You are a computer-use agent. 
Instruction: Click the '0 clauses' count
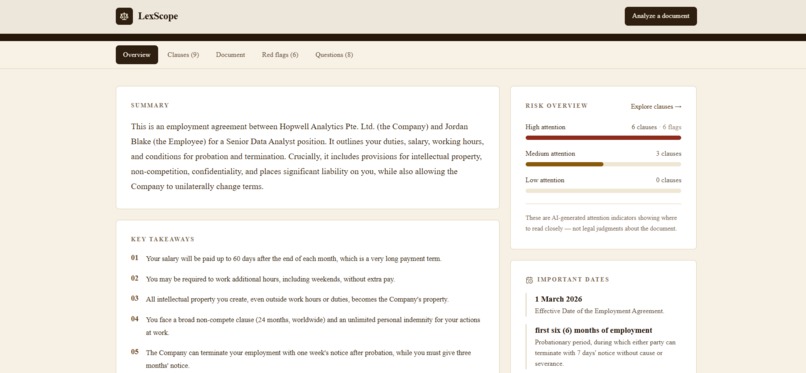coord(668,180)
